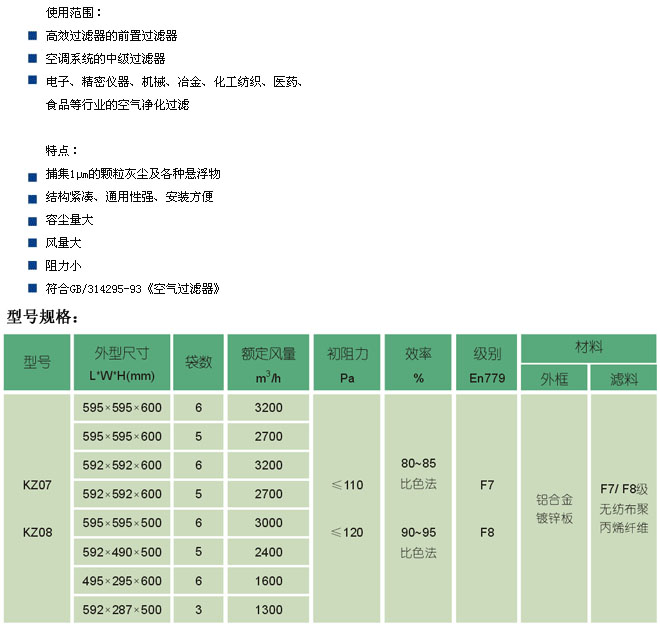660x634 pixels.
Task: Click the bullet text 风量大
Action: point(63,242)
